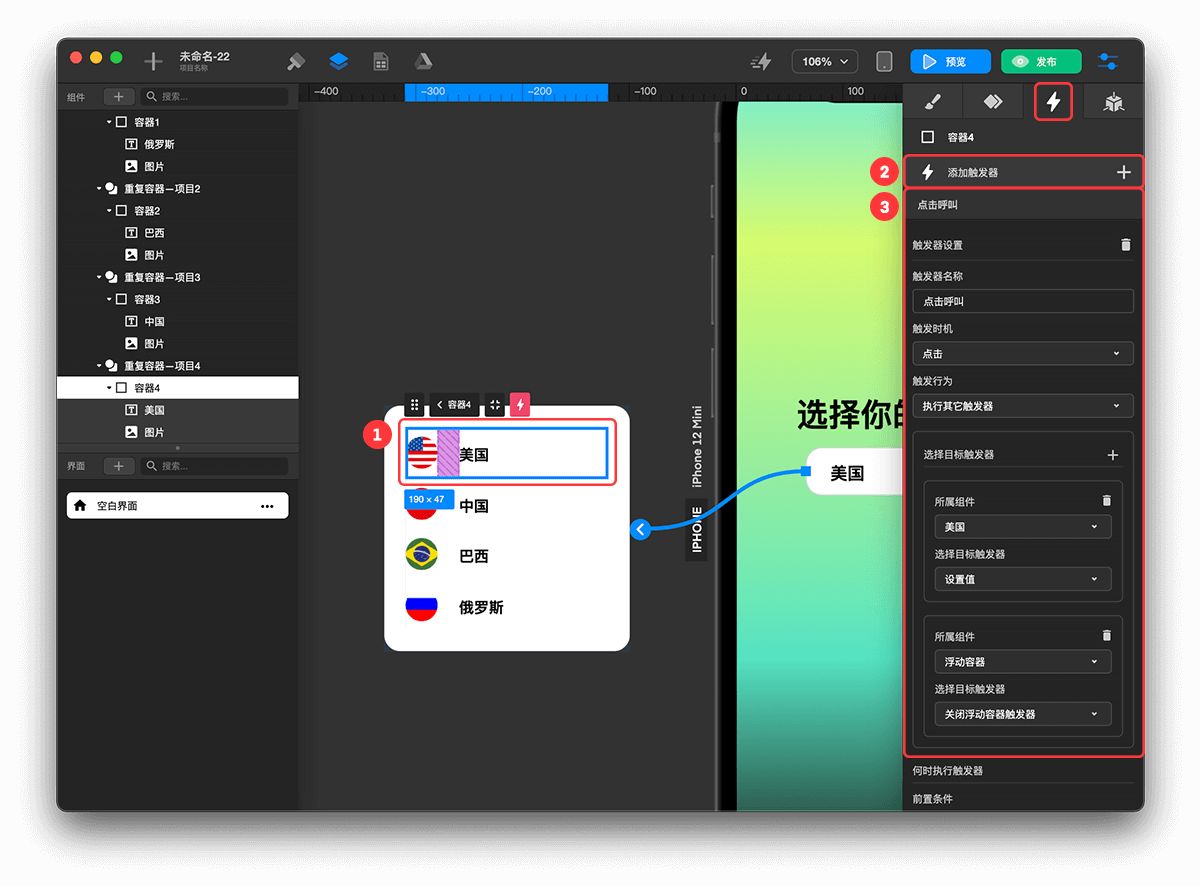Click the triangular drive-style icon in top toolbar
This screenshot has width=1200, height=886.
point(423,62)
